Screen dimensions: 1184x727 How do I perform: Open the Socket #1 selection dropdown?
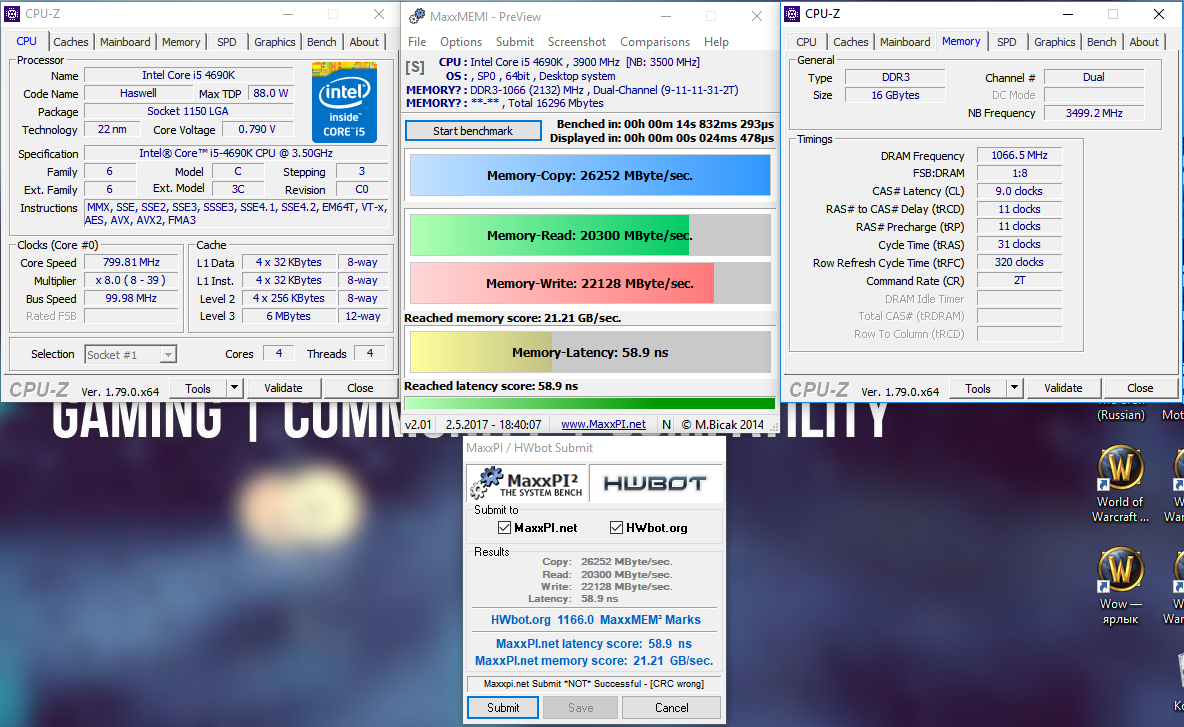tap(168, 354)
